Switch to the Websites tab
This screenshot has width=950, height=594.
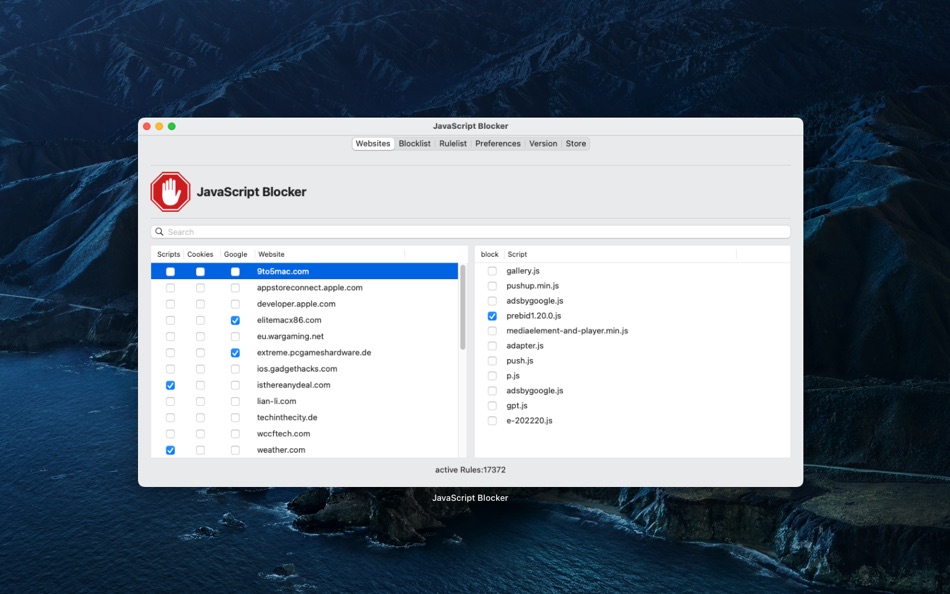click(373, 144)
